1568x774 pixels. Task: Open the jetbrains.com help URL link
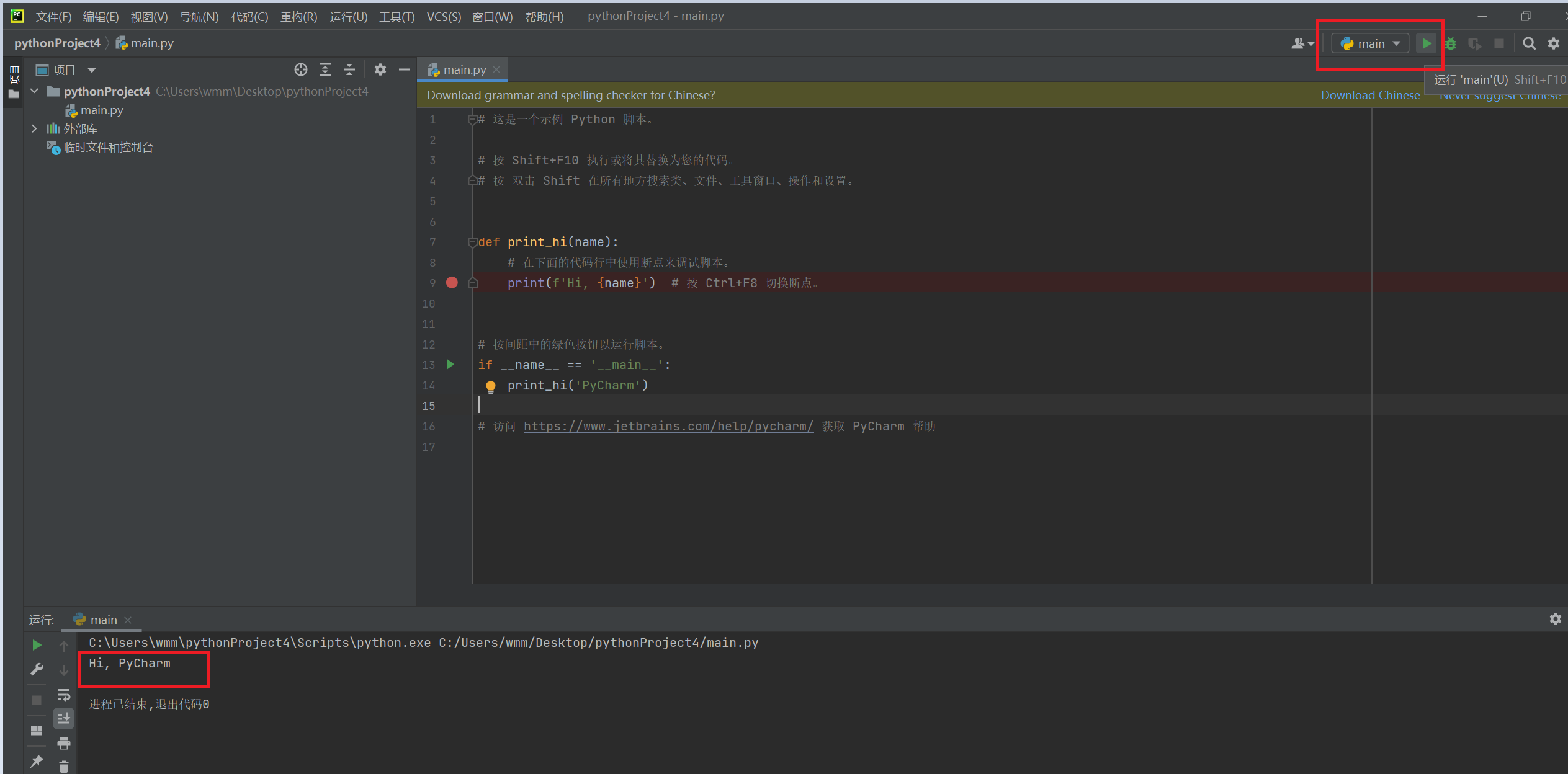[668, 426]
